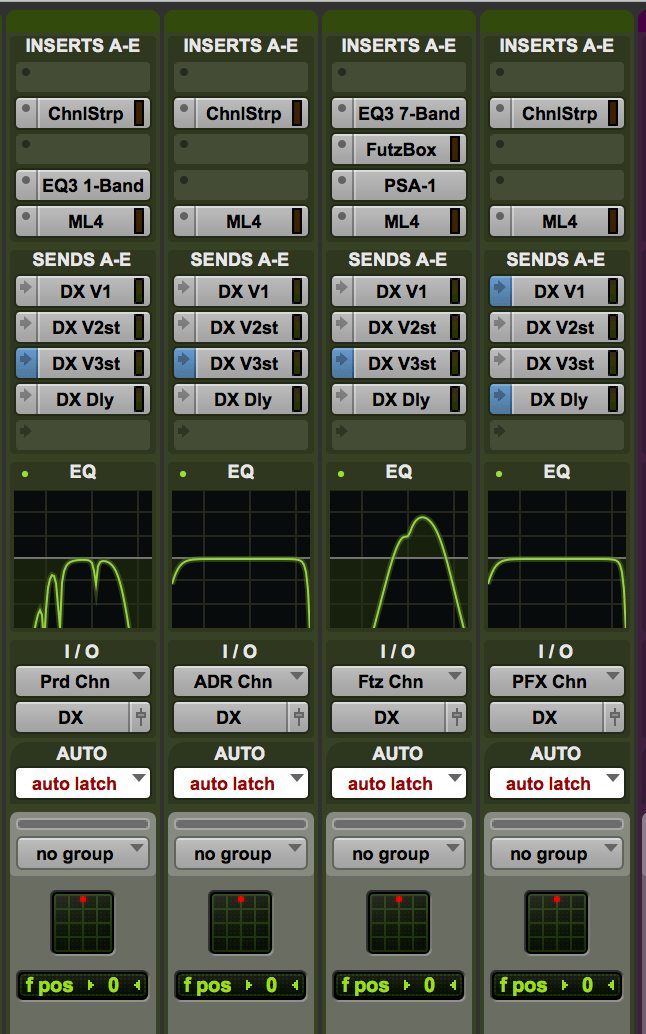Open output window icon on Prd Chn track
646x1034 pixels.
[x=140, y=717]
